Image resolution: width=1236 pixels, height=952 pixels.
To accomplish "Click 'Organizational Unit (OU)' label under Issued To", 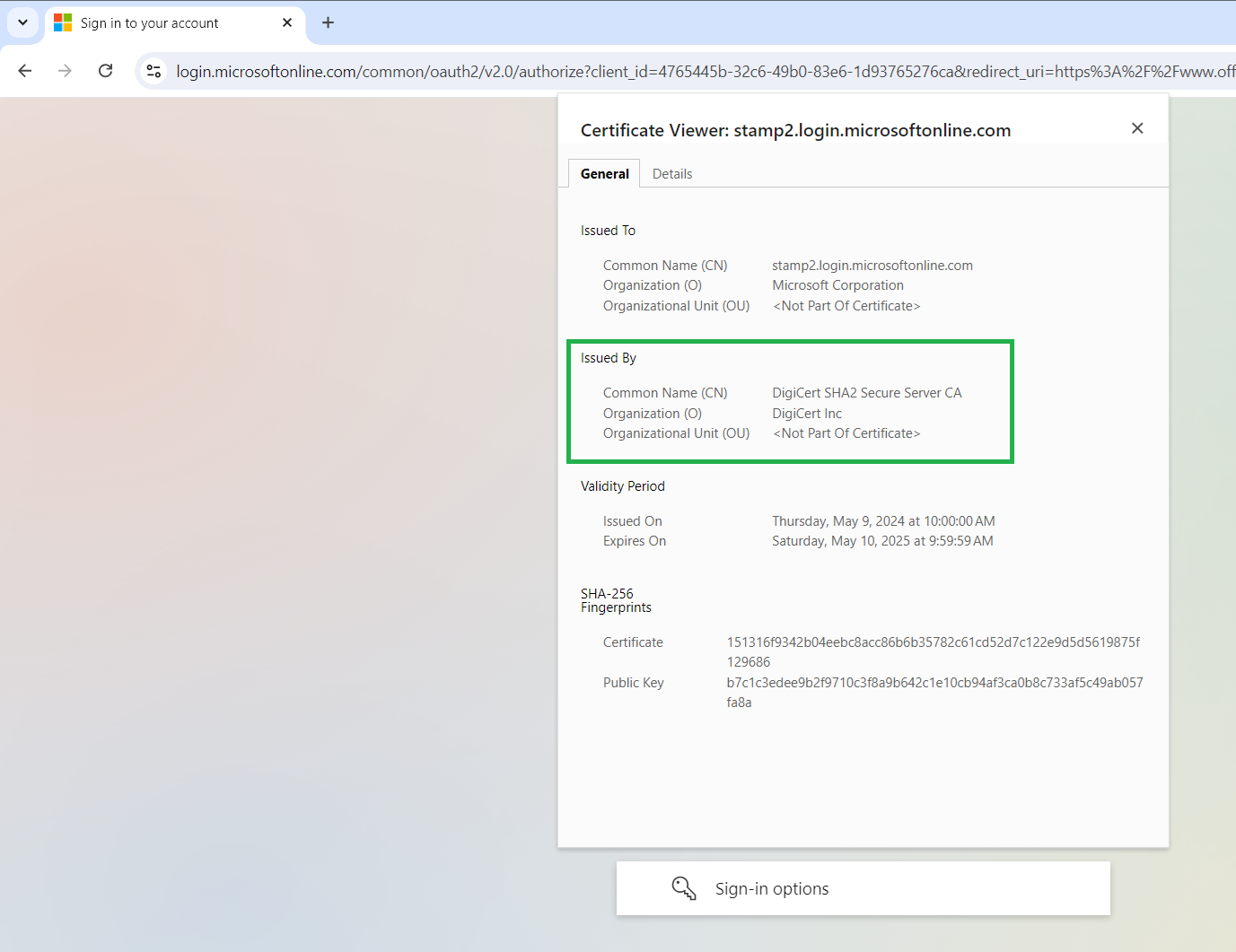I will coord(676,306).
